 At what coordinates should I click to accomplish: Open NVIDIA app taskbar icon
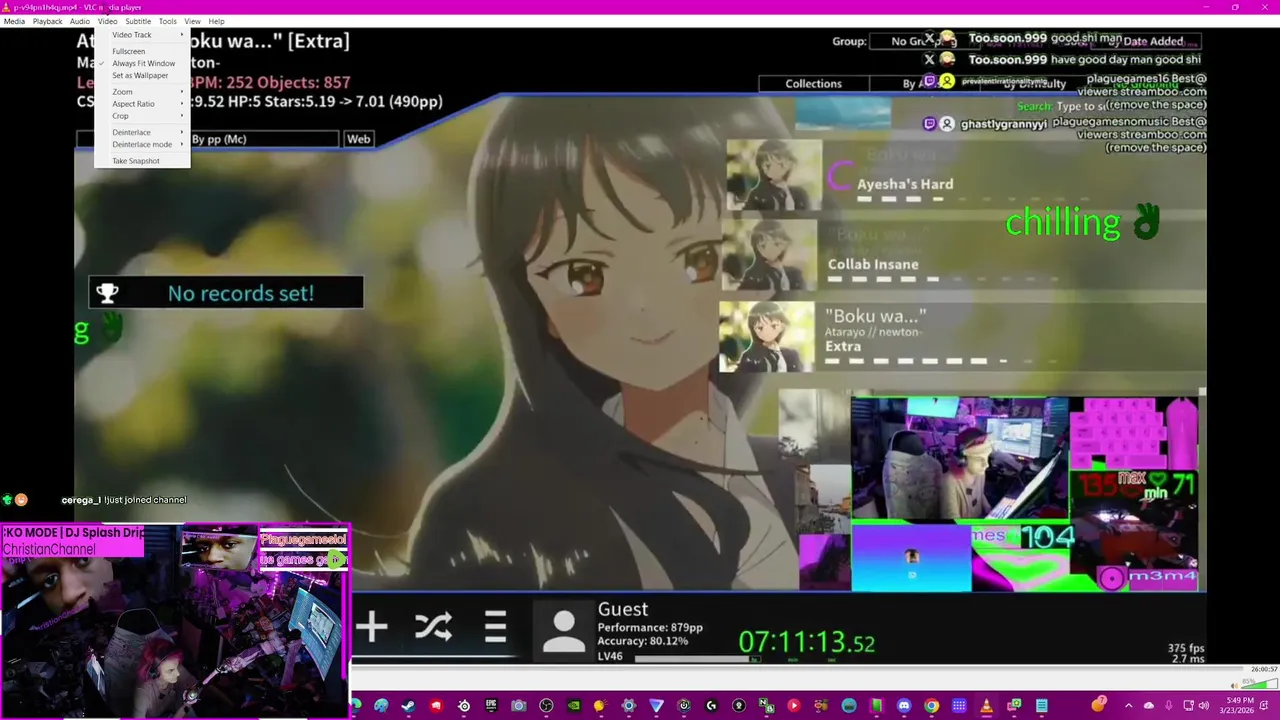click(574, 706)
